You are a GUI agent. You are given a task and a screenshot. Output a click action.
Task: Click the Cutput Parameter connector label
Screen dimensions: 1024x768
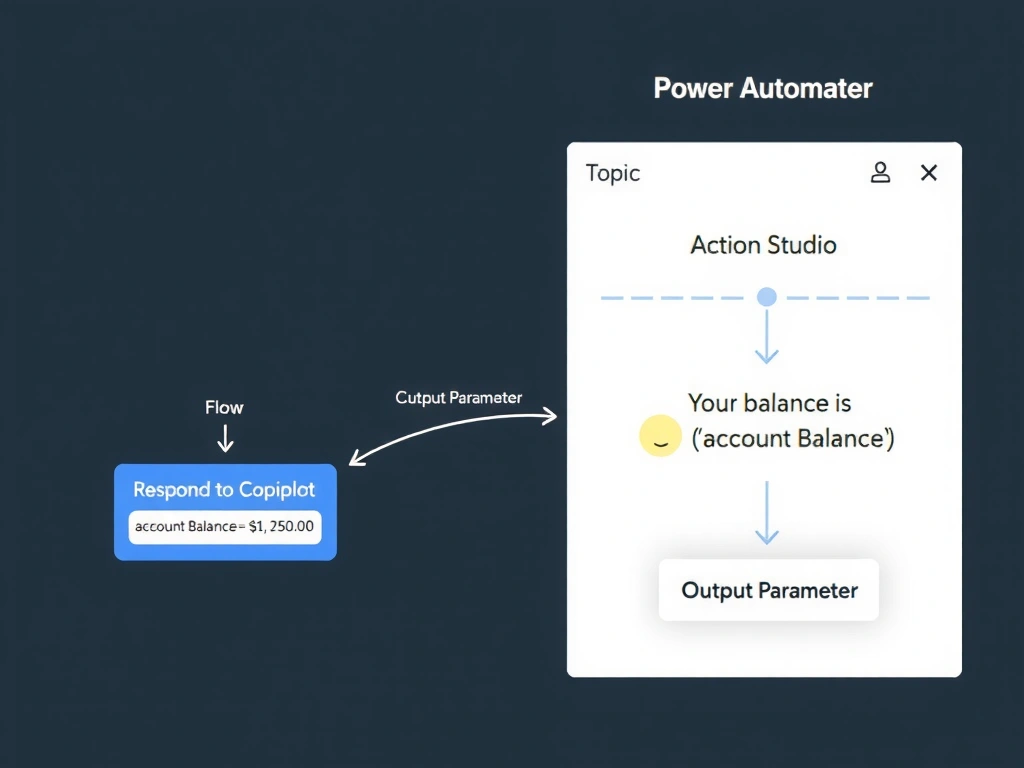(x=458, y=398)
